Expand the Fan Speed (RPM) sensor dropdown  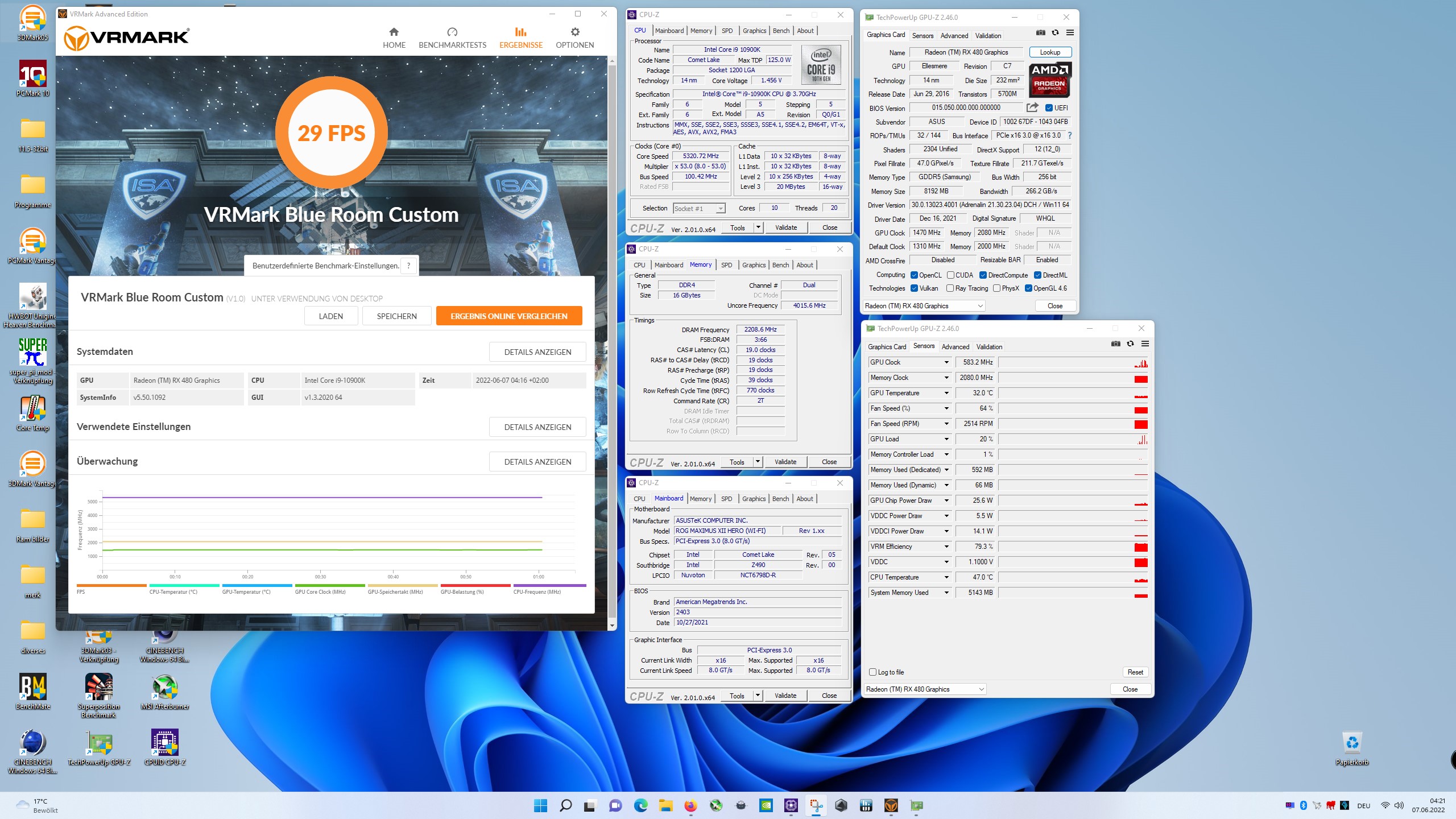point(946,424)
